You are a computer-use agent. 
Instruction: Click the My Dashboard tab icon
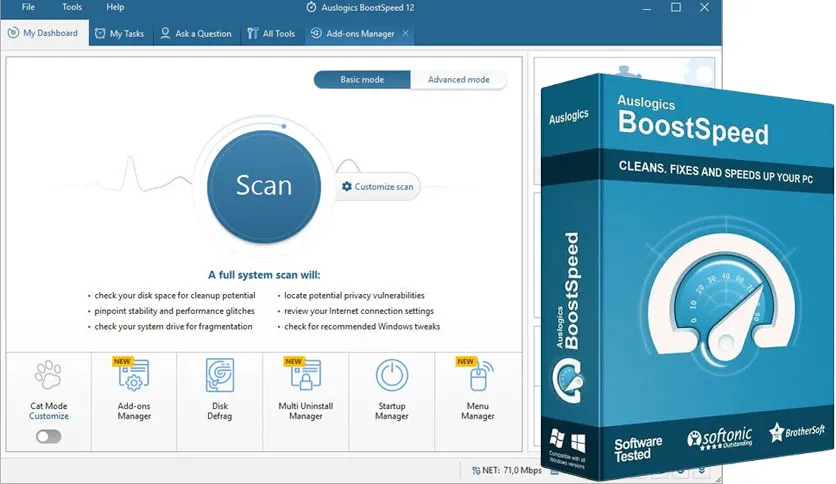(13, 33)
